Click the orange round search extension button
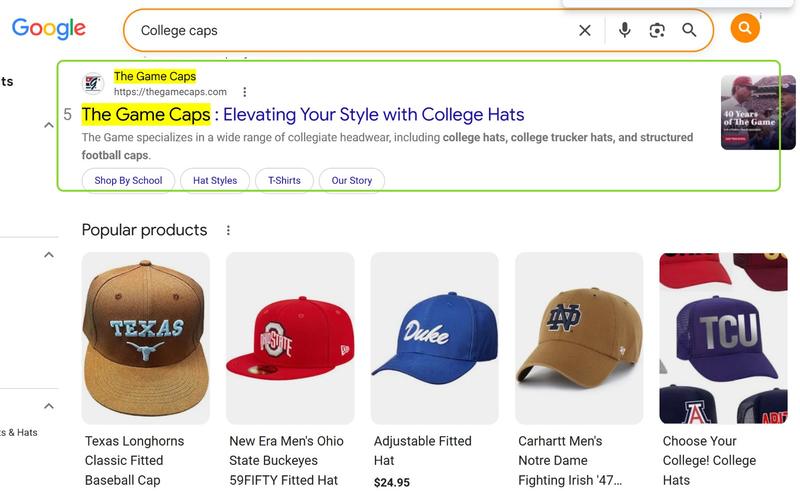This screenshot has width=800, height=491. click(745, 28)
